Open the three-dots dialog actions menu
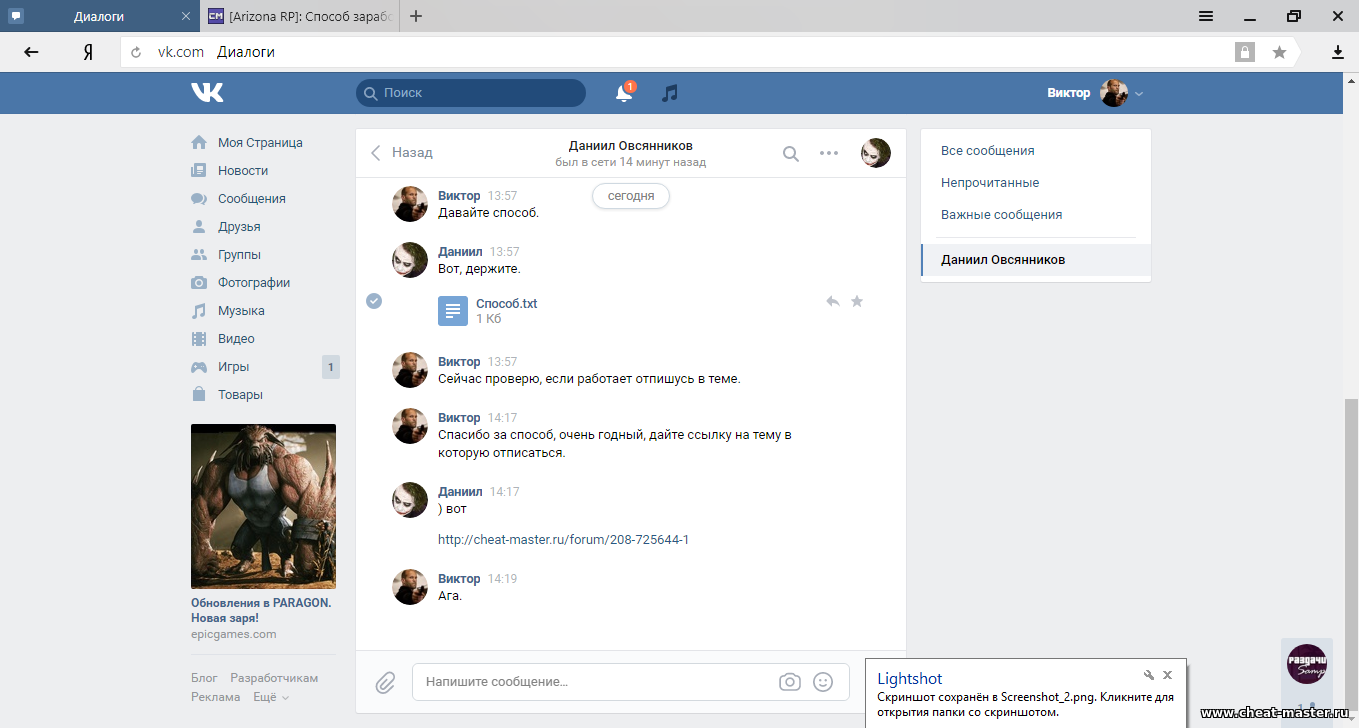 click(x=829, y=153)
